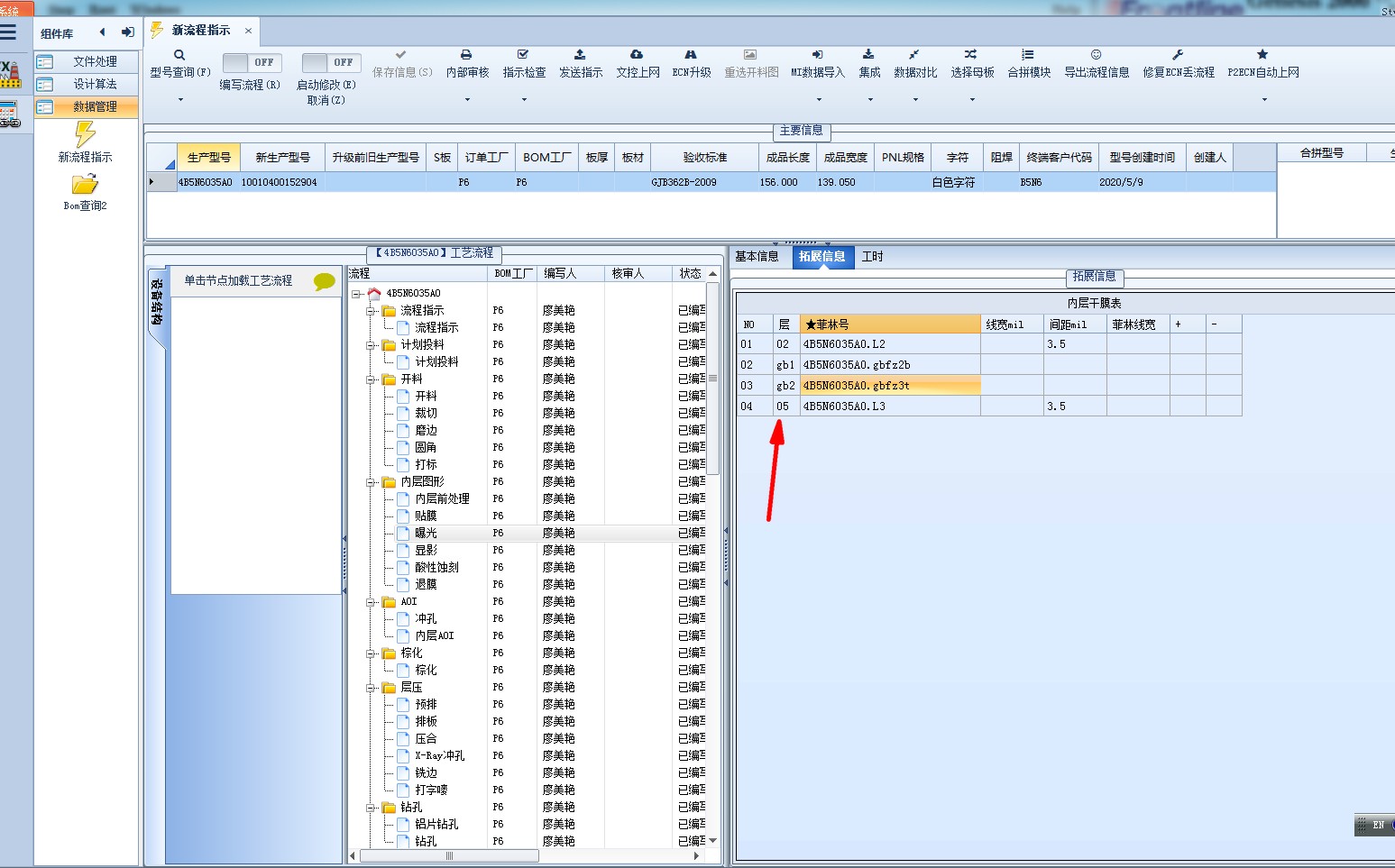Viewport: 1395px width, 868px height.
Task: Collapse 开料 folder node
Action: pos(371,379)
